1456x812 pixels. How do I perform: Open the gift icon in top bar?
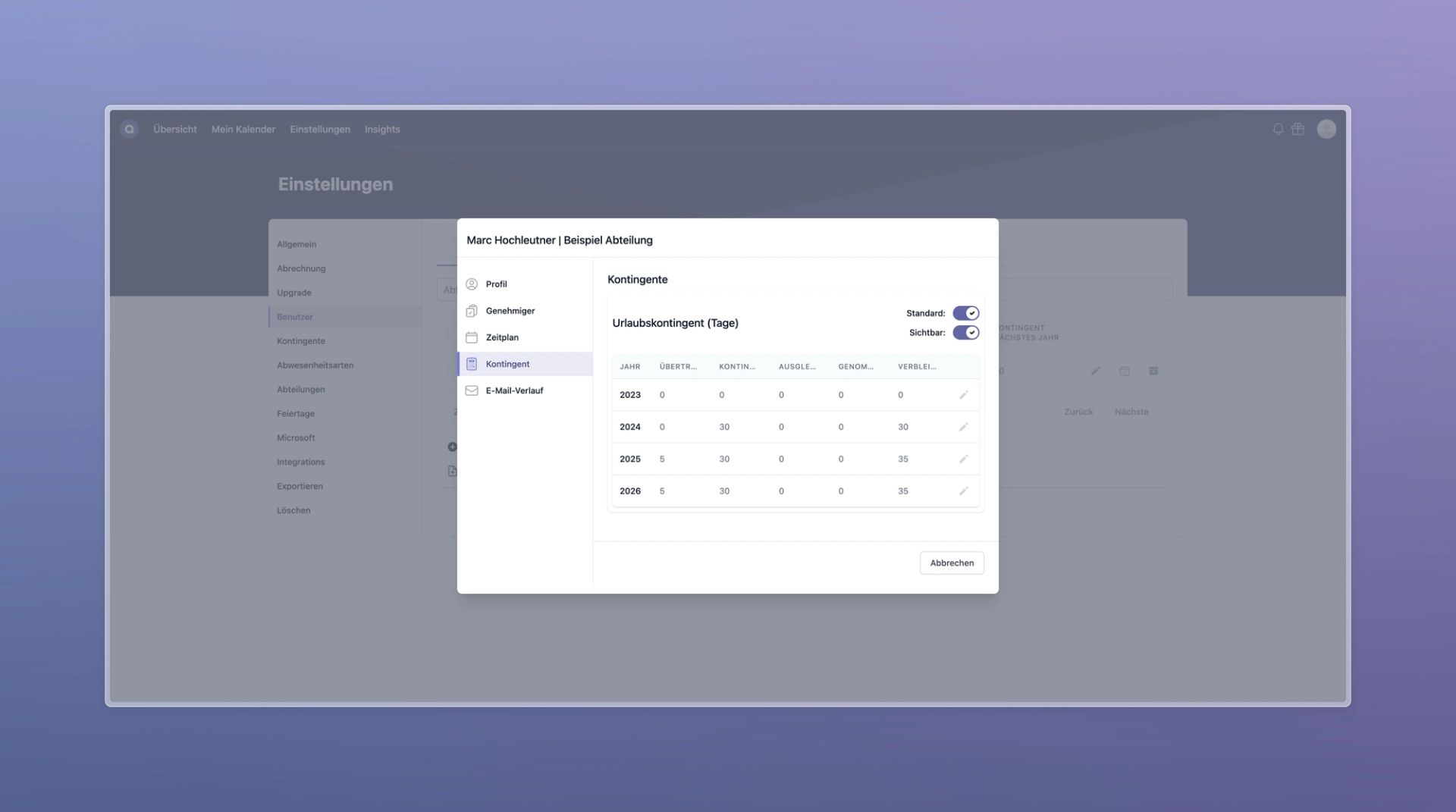pos(1298,129)
